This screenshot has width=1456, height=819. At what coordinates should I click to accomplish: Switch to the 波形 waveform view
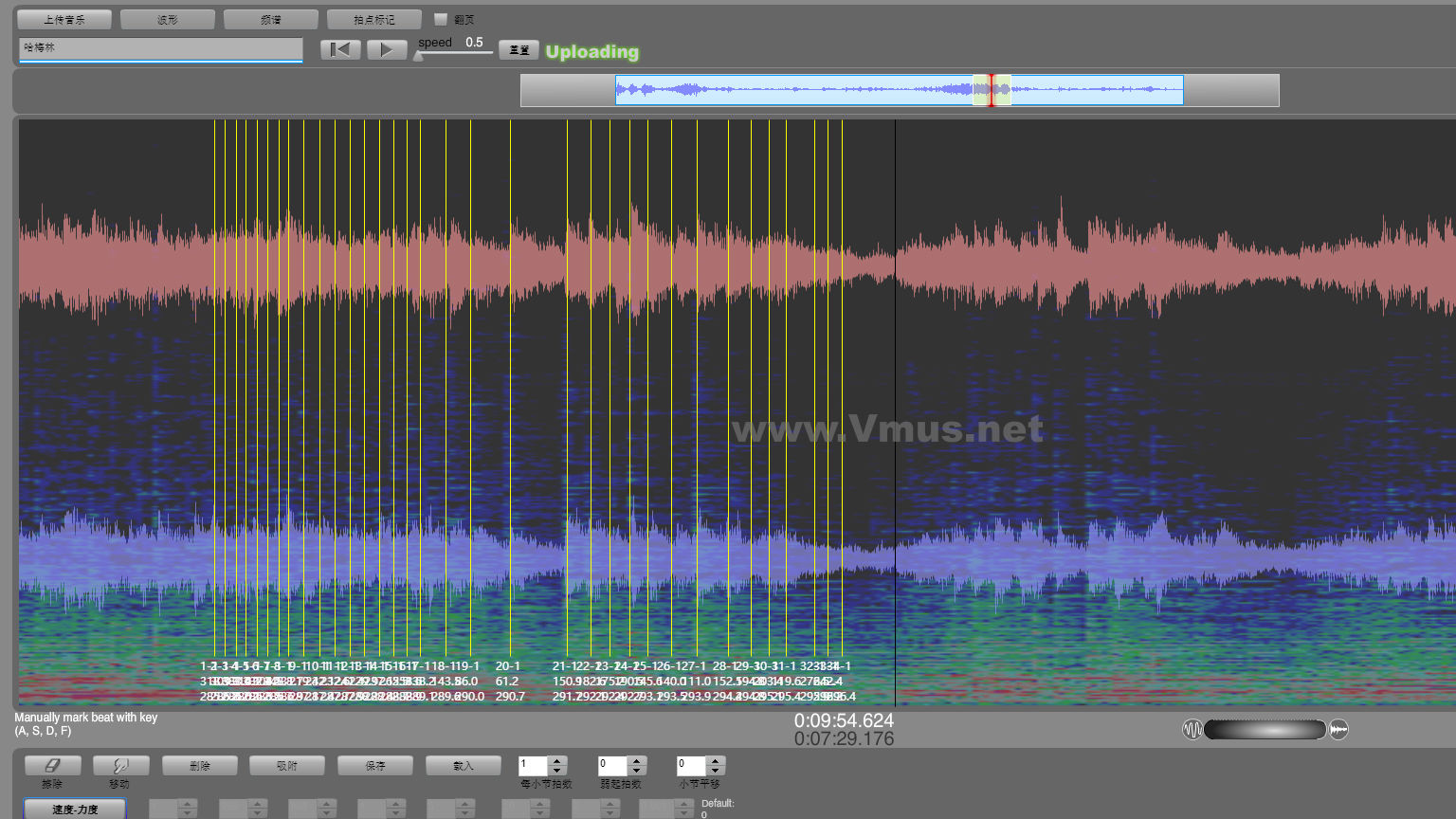[167, 19]
